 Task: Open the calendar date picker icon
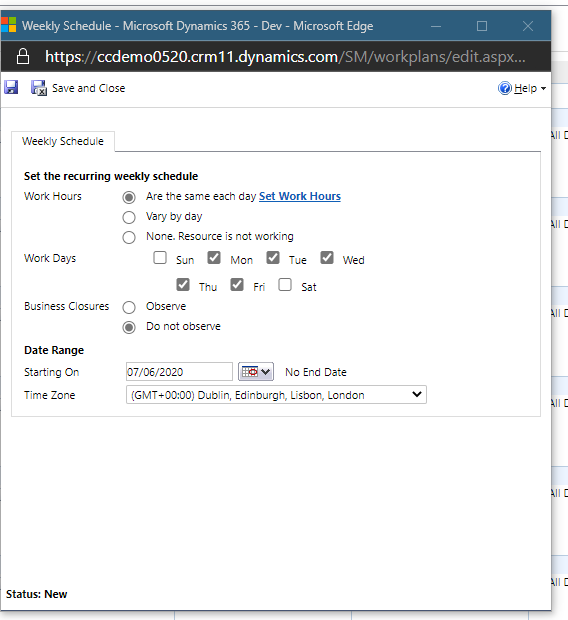click(256, 372)
